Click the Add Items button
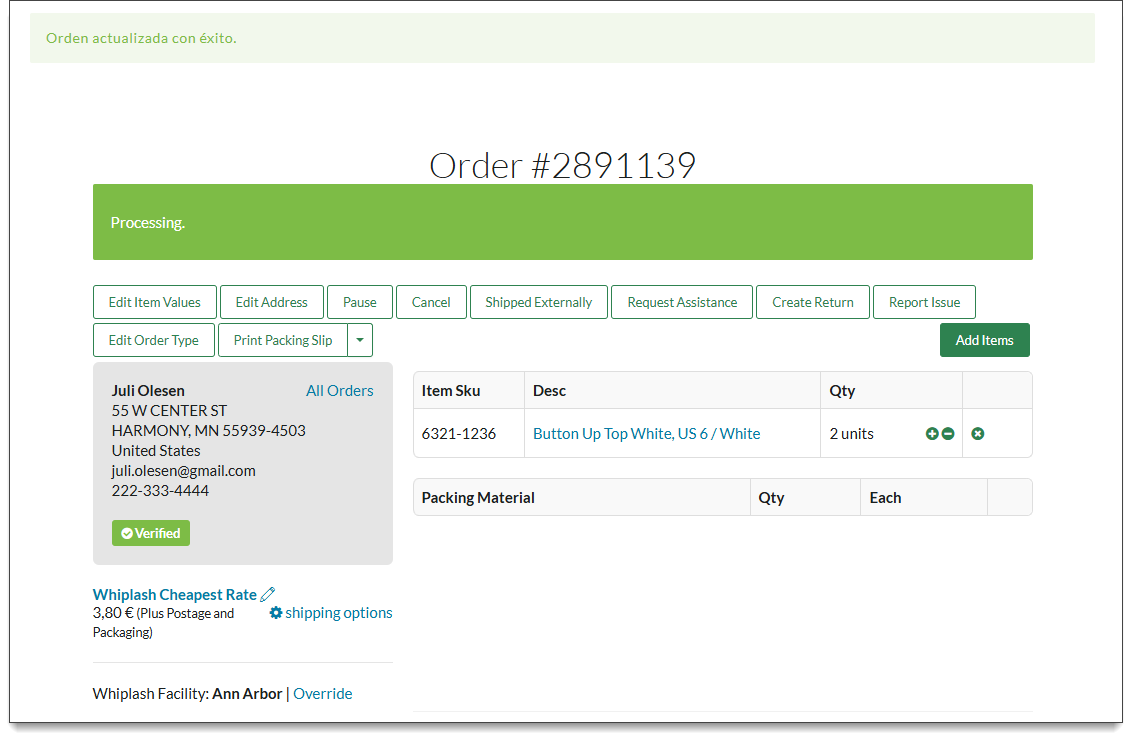 click(x=984, y=340)
